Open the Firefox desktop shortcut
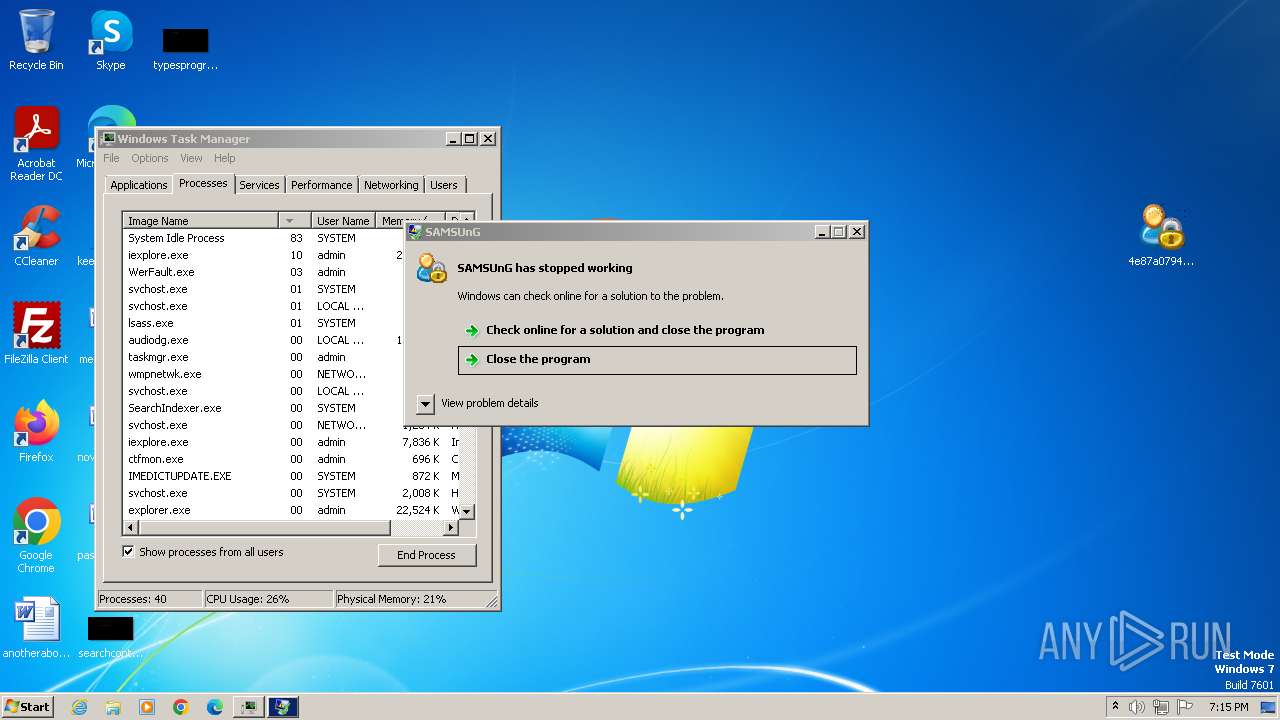 pyautogui.click(x=36, y=431)
